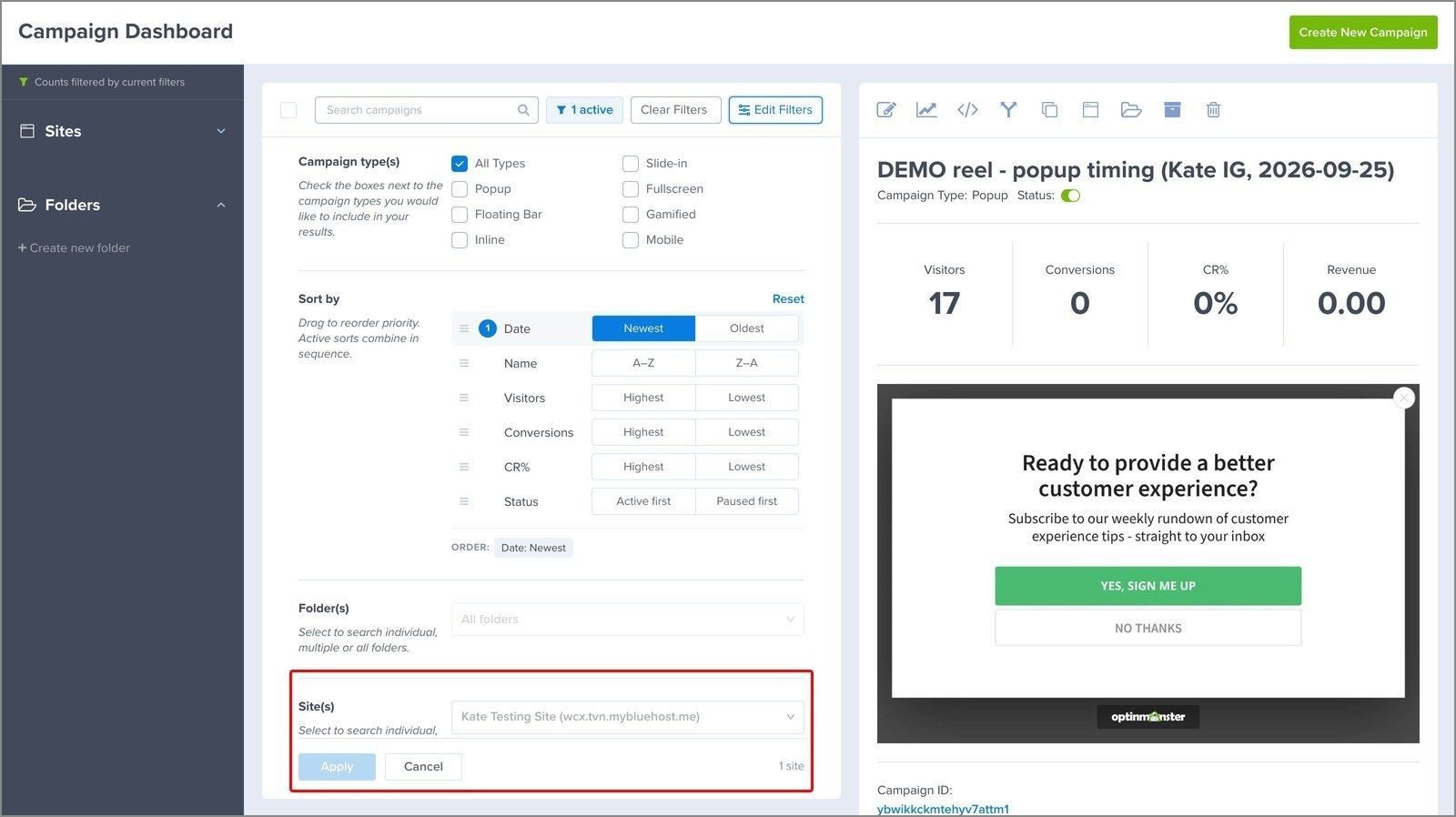Check the Gamified campaign type
Image resolution: width=1456 pixels, height=817 pixels.
coord(631,215)
